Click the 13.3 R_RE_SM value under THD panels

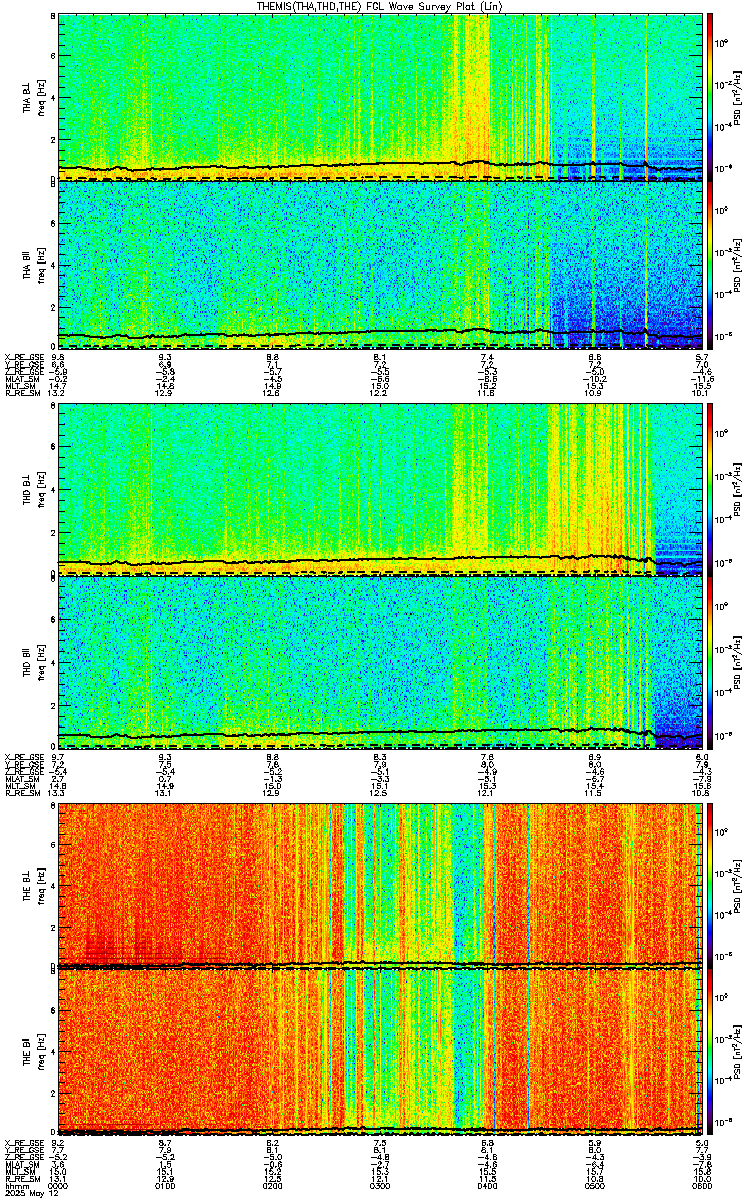[58, 793]
